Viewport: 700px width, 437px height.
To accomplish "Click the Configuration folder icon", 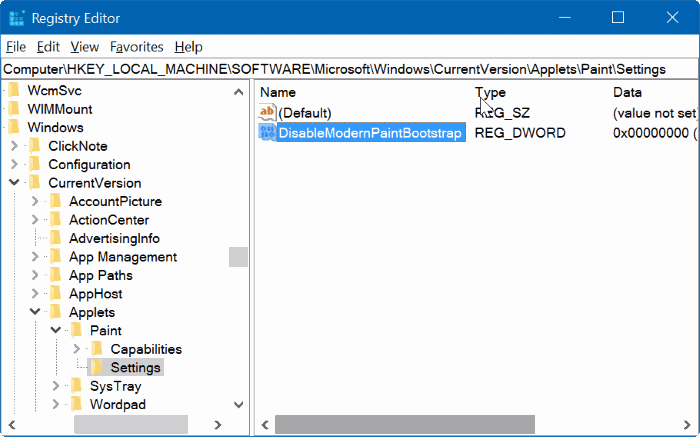I will (35, 164).
